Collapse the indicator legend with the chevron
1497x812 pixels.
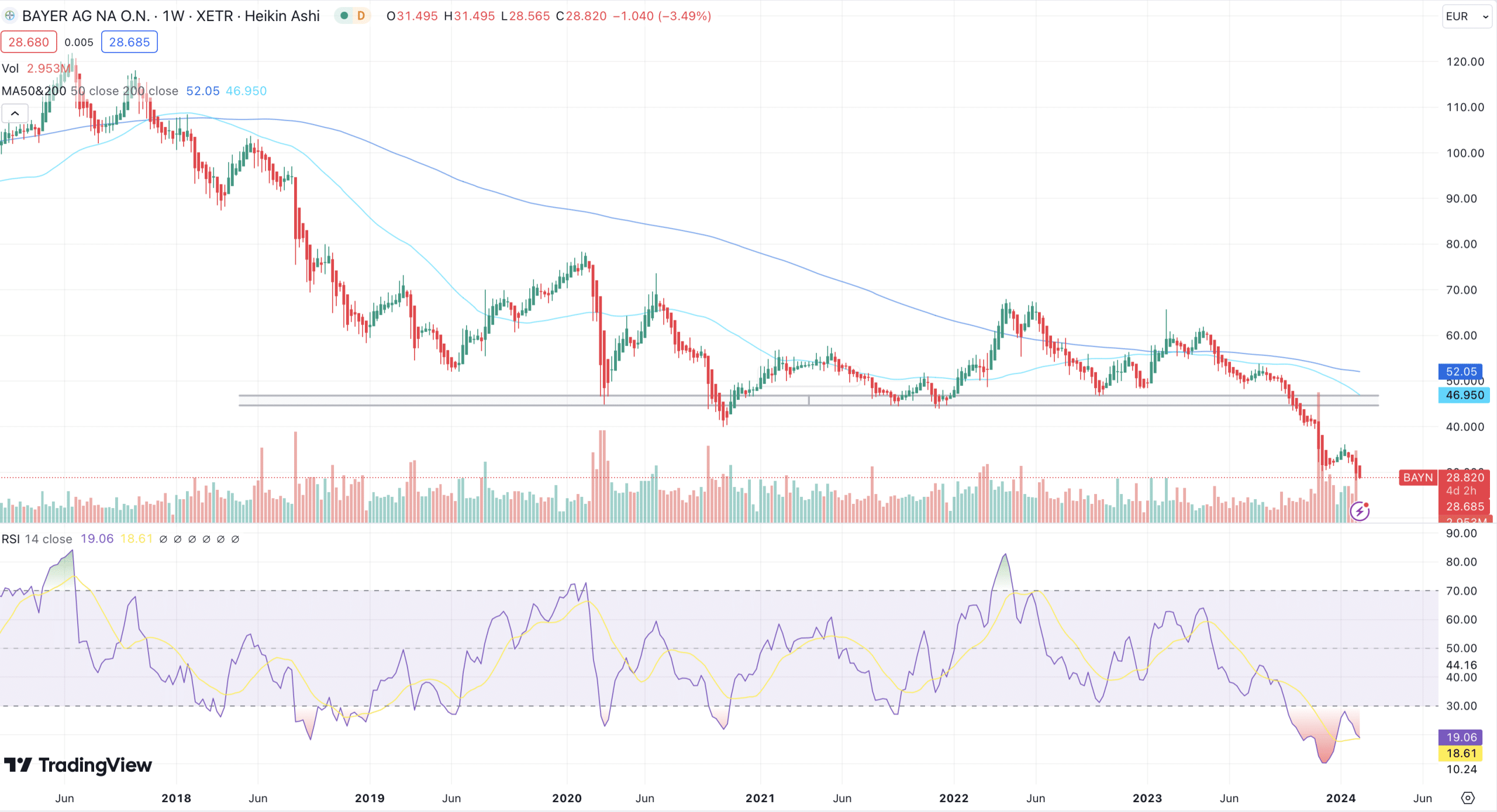(x=15, y=113)
